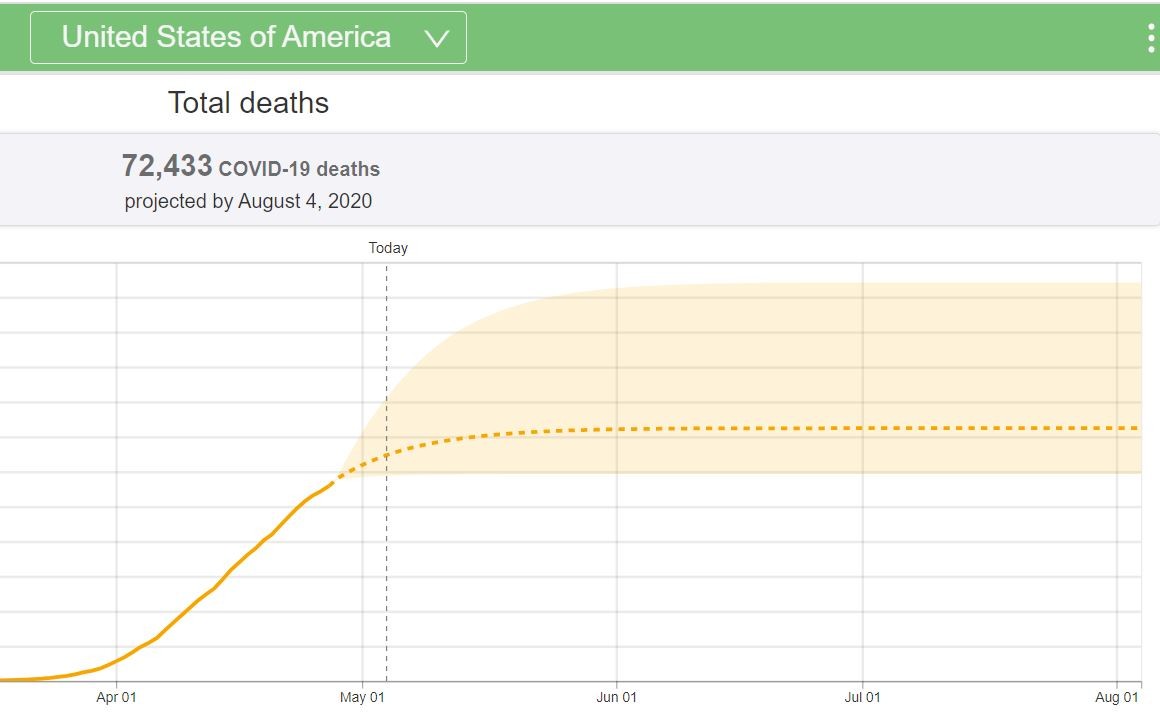Image resolution: width=1160 pixels, height=715 pixels.
Task: Select the 'Jul 01' axis label
Action: 863,697
